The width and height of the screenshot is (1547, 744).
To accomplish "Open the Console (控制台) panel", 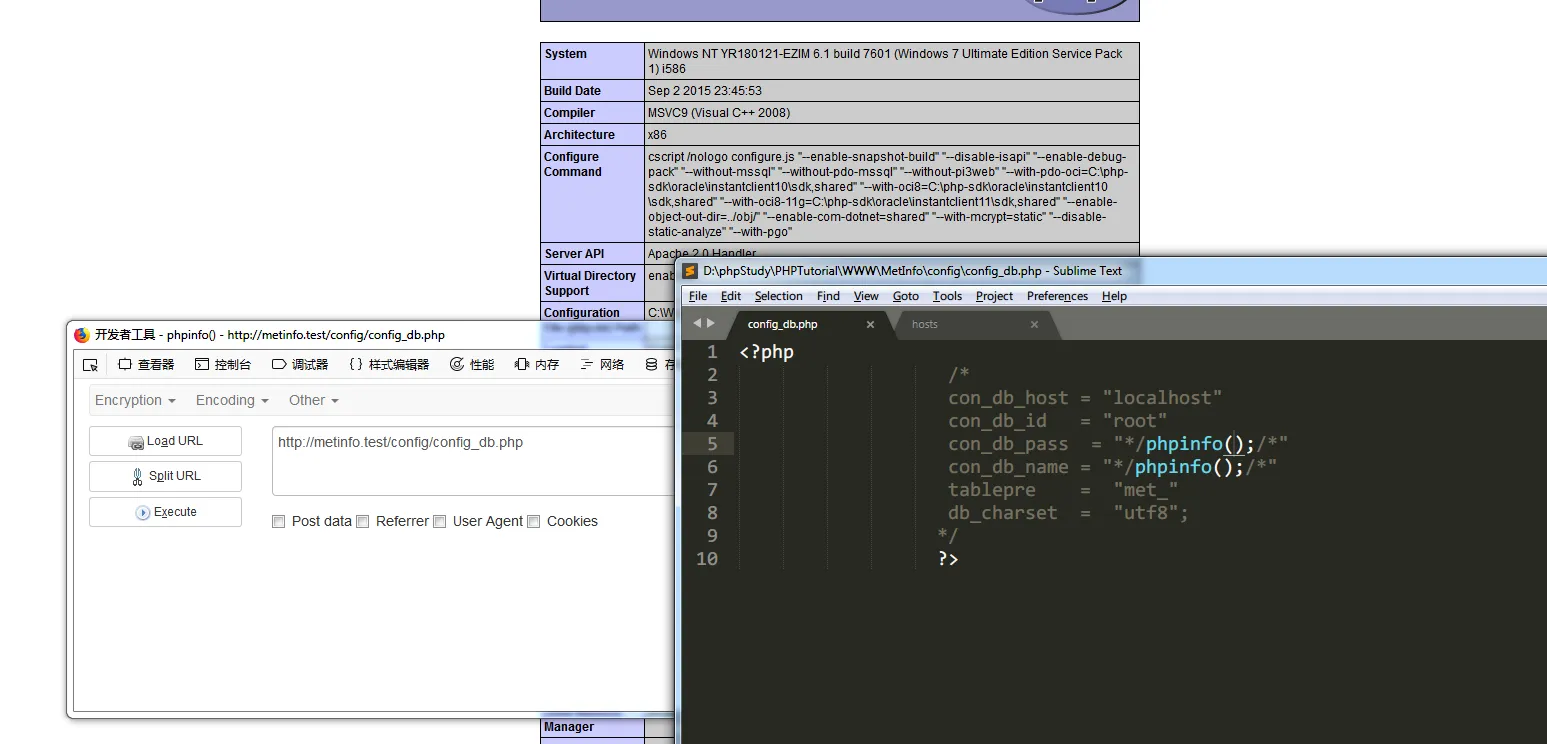I will click(x=223, y=365).
